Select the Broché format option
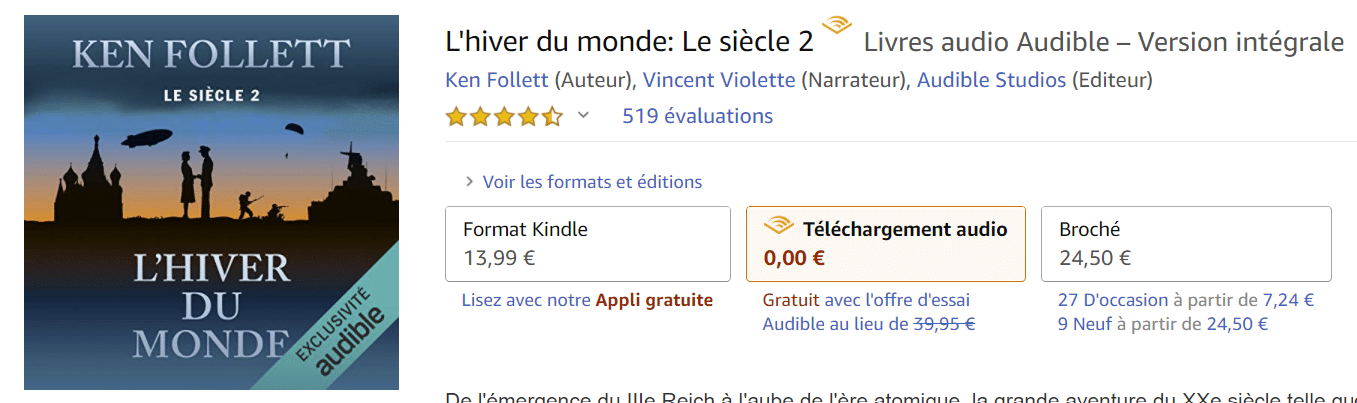This screenshot has height=403, width=1357. [x=1185, y=244]
